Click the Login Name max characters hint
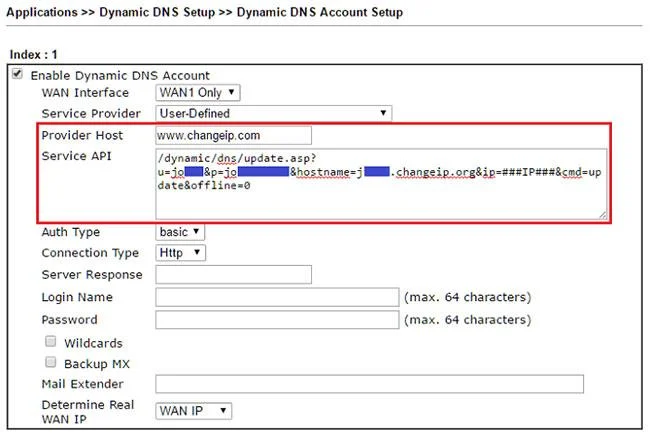Image resolution: width=650 pixels, height=436 pixels. coord(468,297)
